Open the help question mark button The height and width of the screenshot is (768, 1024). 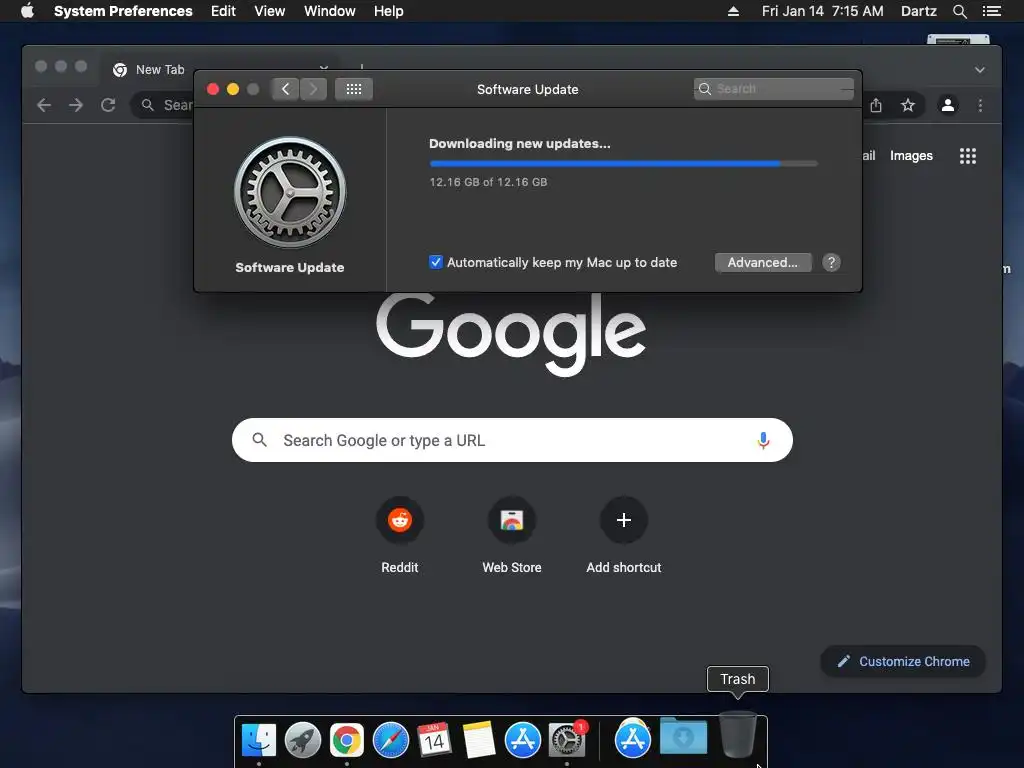point(831,263)
